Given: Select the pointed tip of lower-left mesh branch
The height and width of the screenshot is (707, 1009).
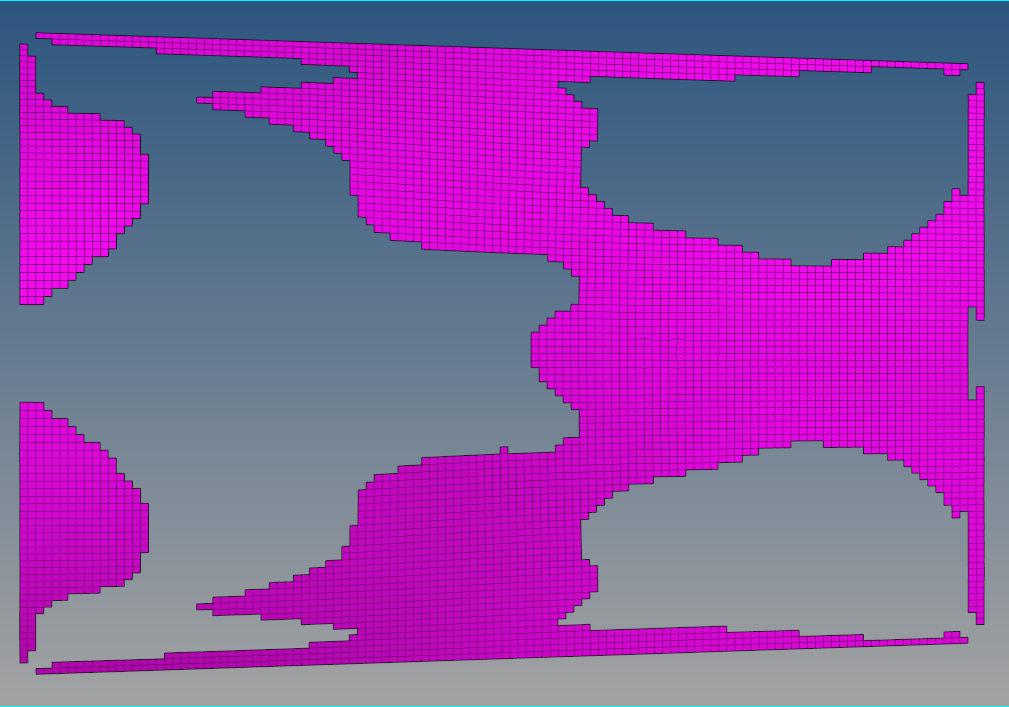Looking at the screenshot, I should (x=204, y=606).
